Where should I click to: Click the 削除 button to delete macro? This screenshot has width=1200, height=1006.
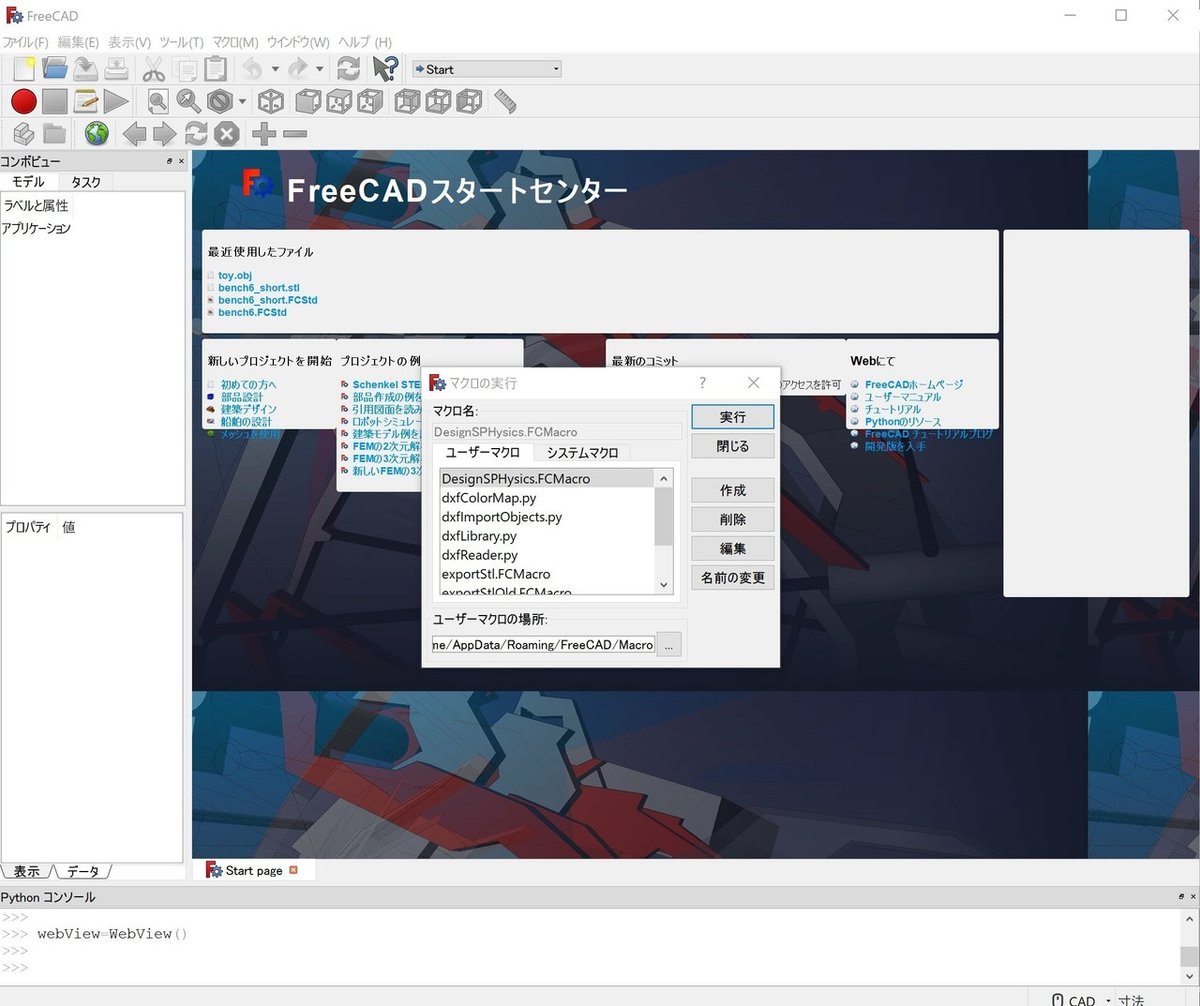(x=733, y=519)
